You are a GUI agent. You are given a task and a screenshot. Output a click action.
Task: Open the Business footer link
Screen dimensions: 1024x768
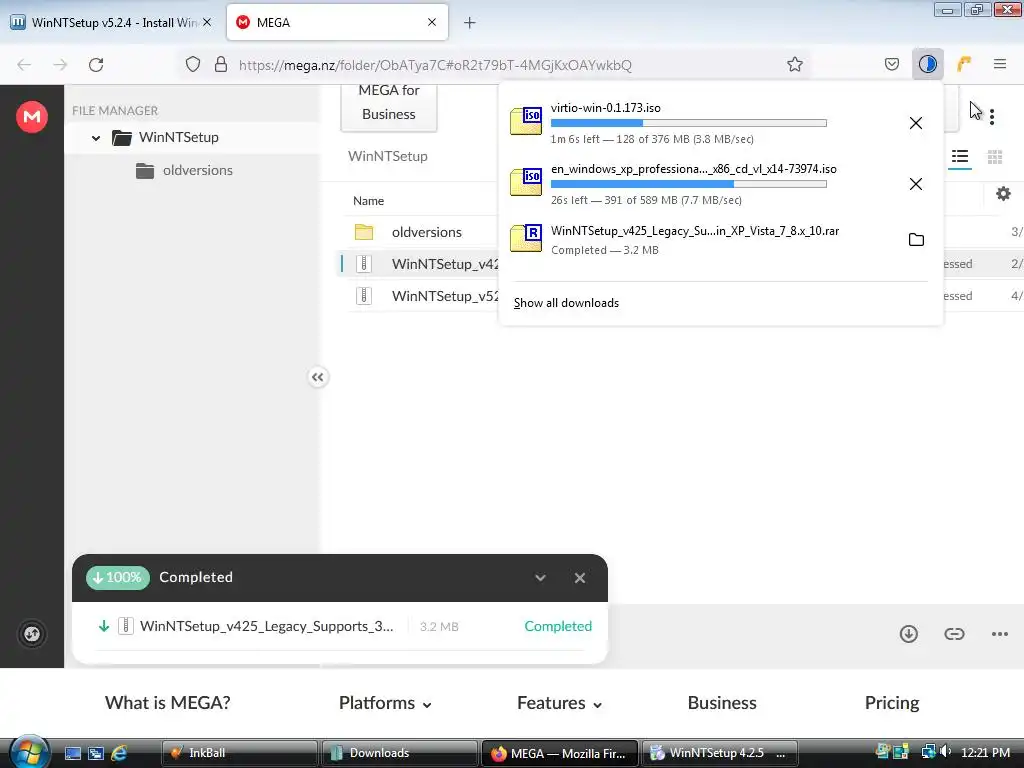[x=722, y=703]
